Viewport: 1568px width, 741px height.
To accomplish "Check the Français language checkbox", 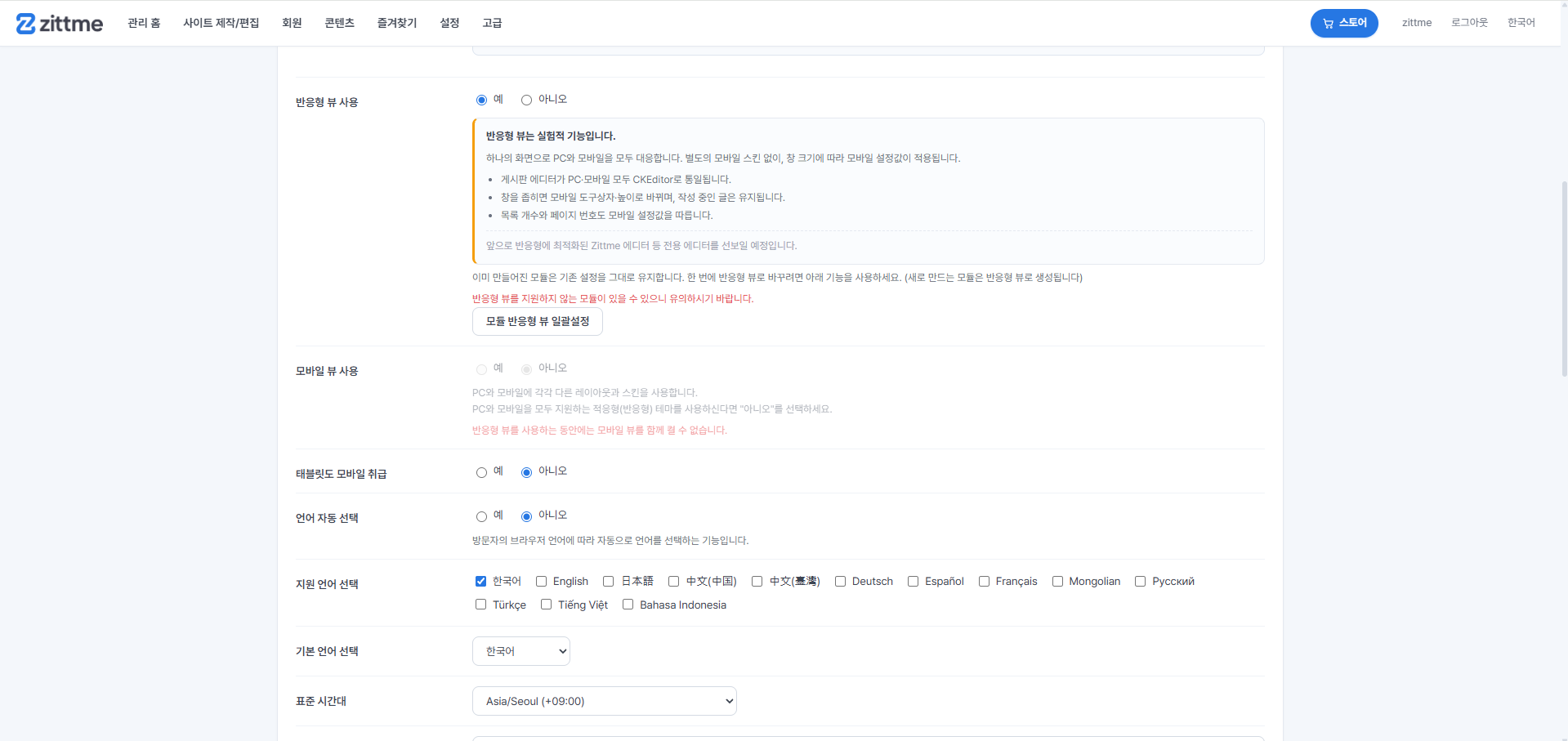I will pos(984,581).
